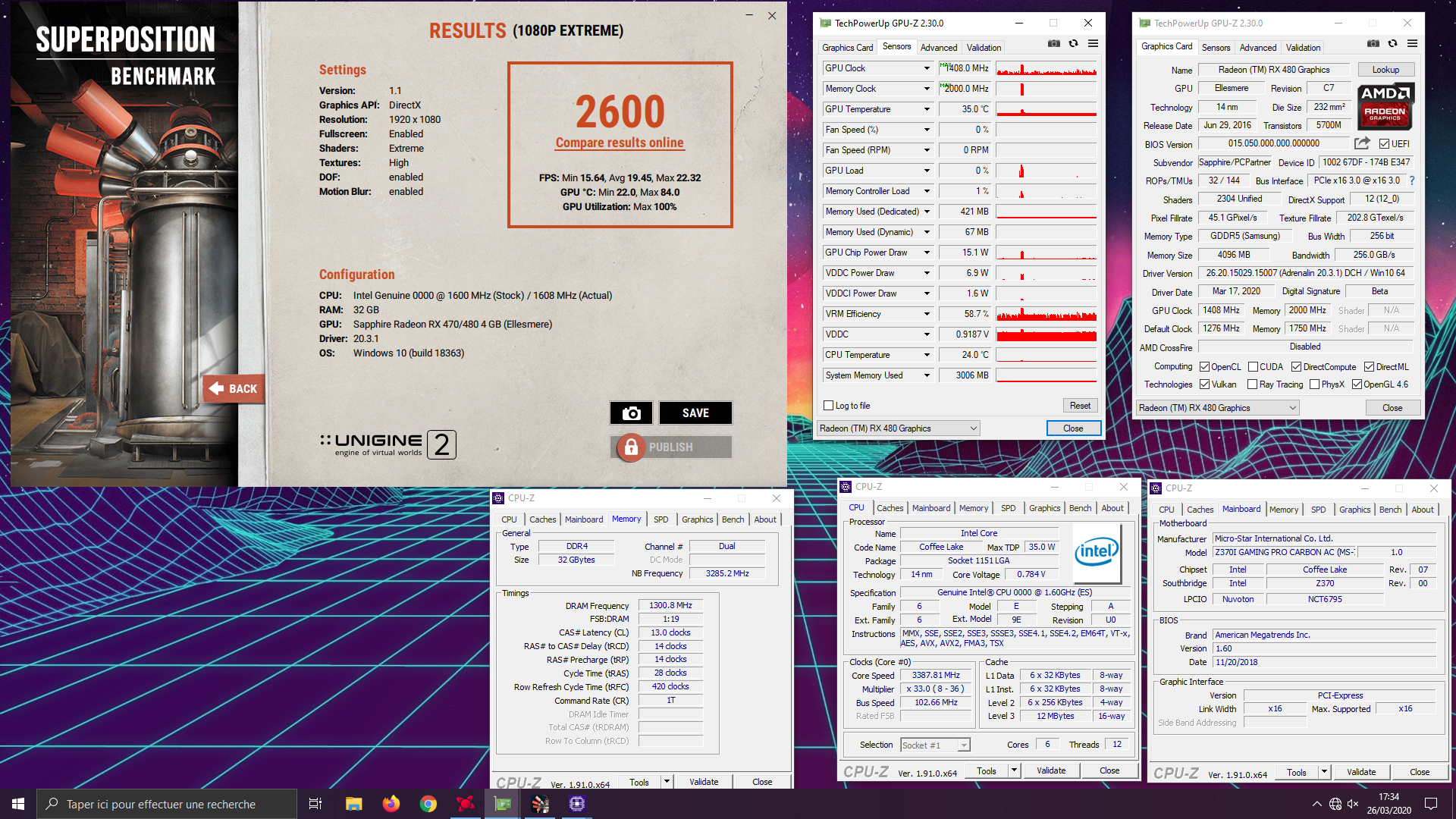Screen dimensions: 1456x819
Task: Click refresh icon in GPU-Z Sensors window
Action: [x=1073, y=44]
